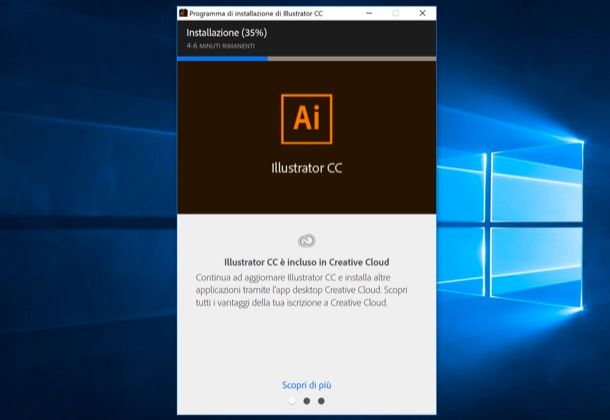Click the installation progress bar

point(307,59)
